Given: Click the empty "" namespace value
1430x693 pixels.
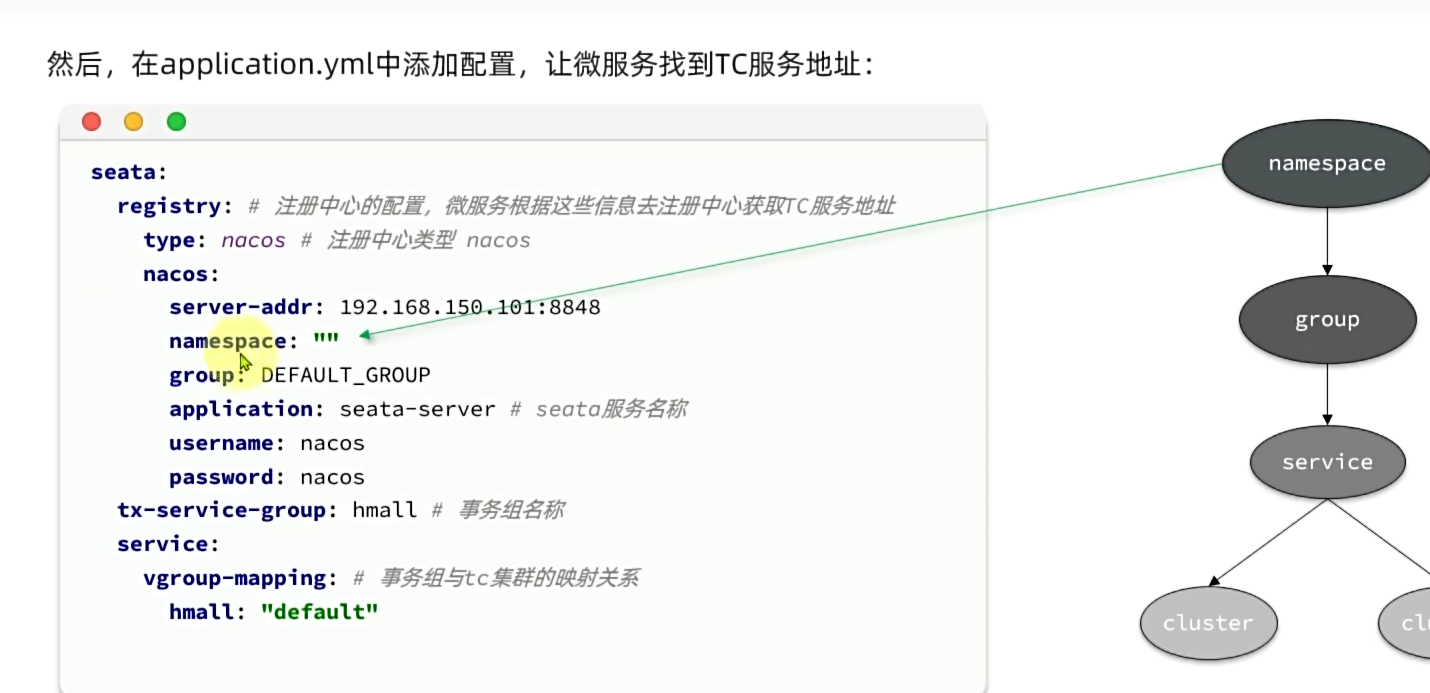Looking at the screenshot, I should coord(326,339).
